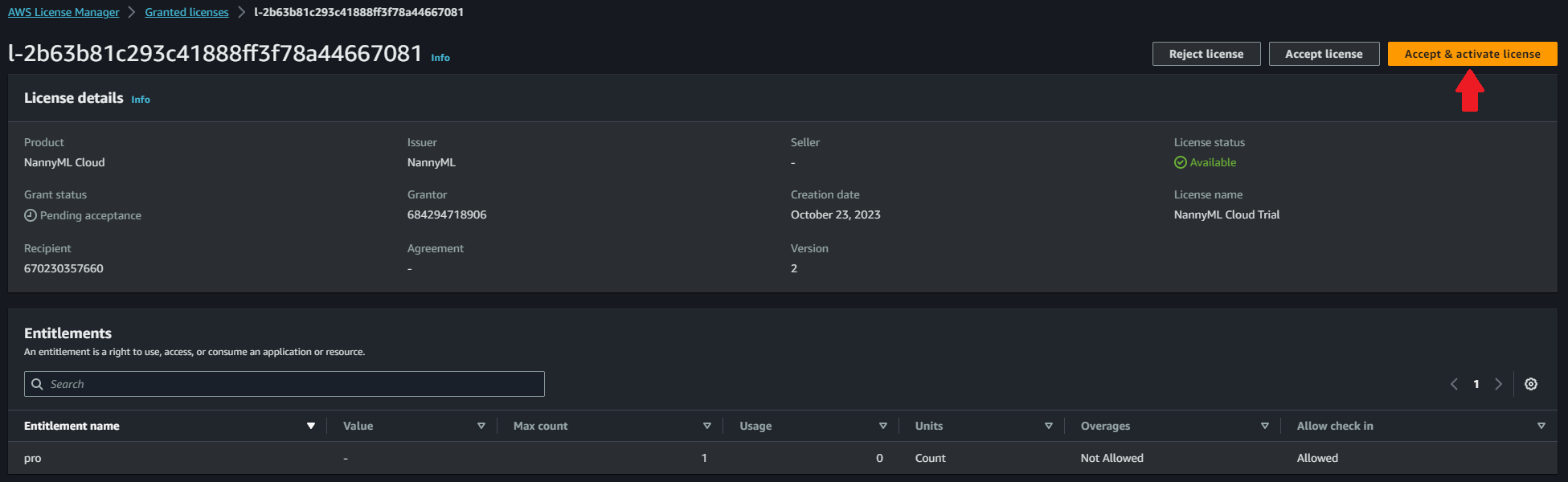Click the Entitlement name sort arrow
Viewport: 1568px width, 482px height.
[x=311, y=426]
